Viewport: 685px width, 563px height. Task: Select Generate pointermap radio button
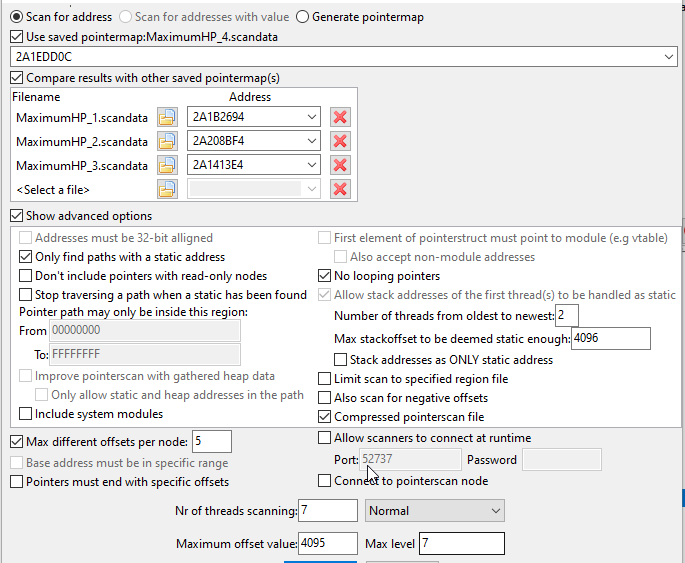coord(303,17)
